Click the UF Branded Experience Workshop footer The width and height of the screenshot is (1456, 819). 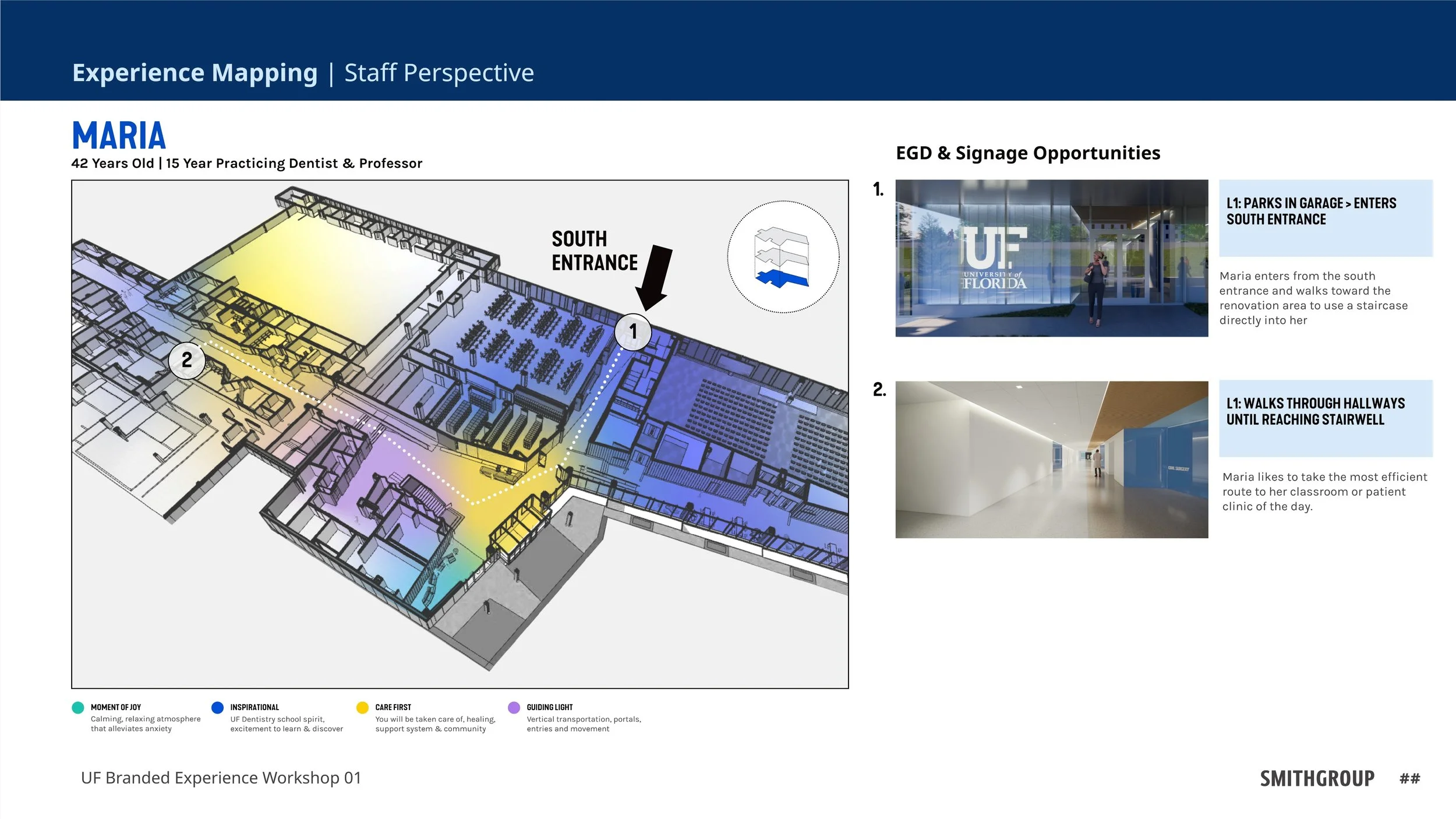pyautogui.click(x=221, y=778)
